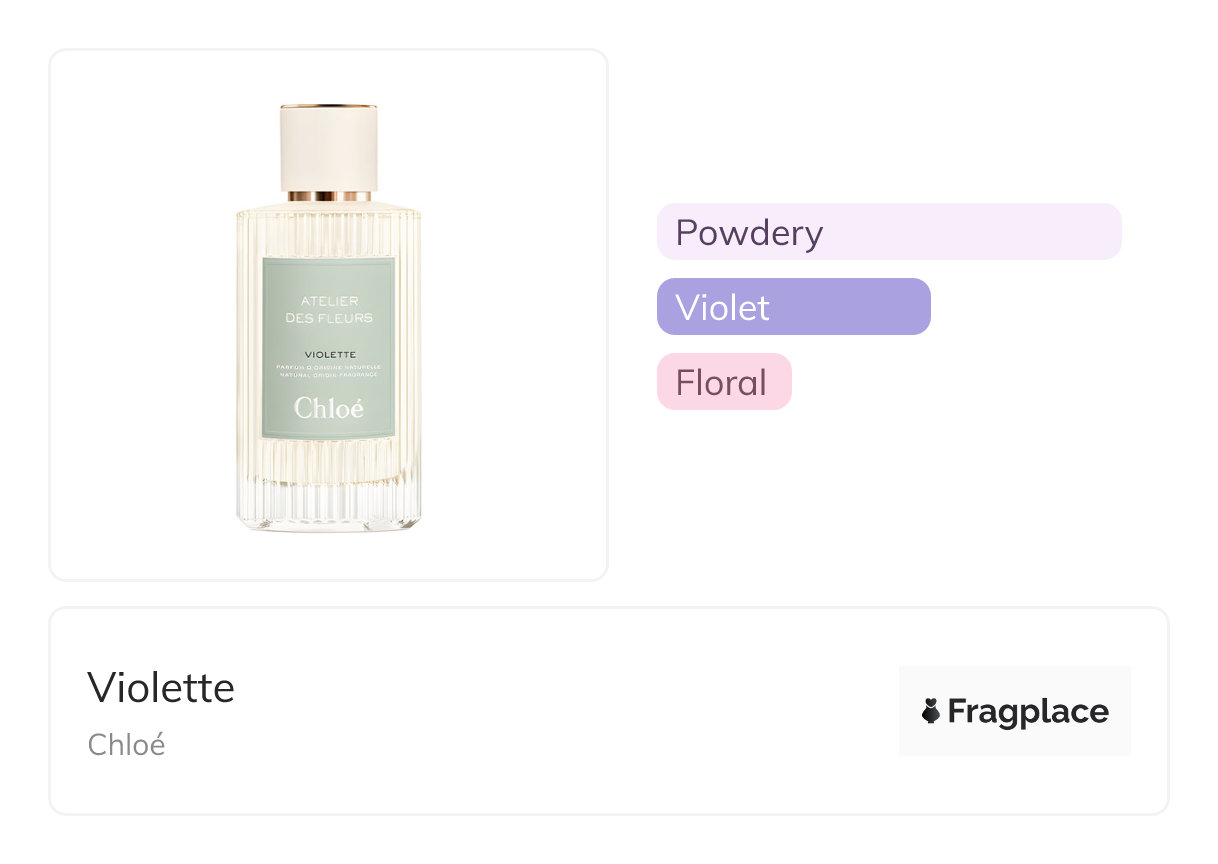
Task: Click the ATELIER DES FLEURS text on bottle
Action: [329, 309]
